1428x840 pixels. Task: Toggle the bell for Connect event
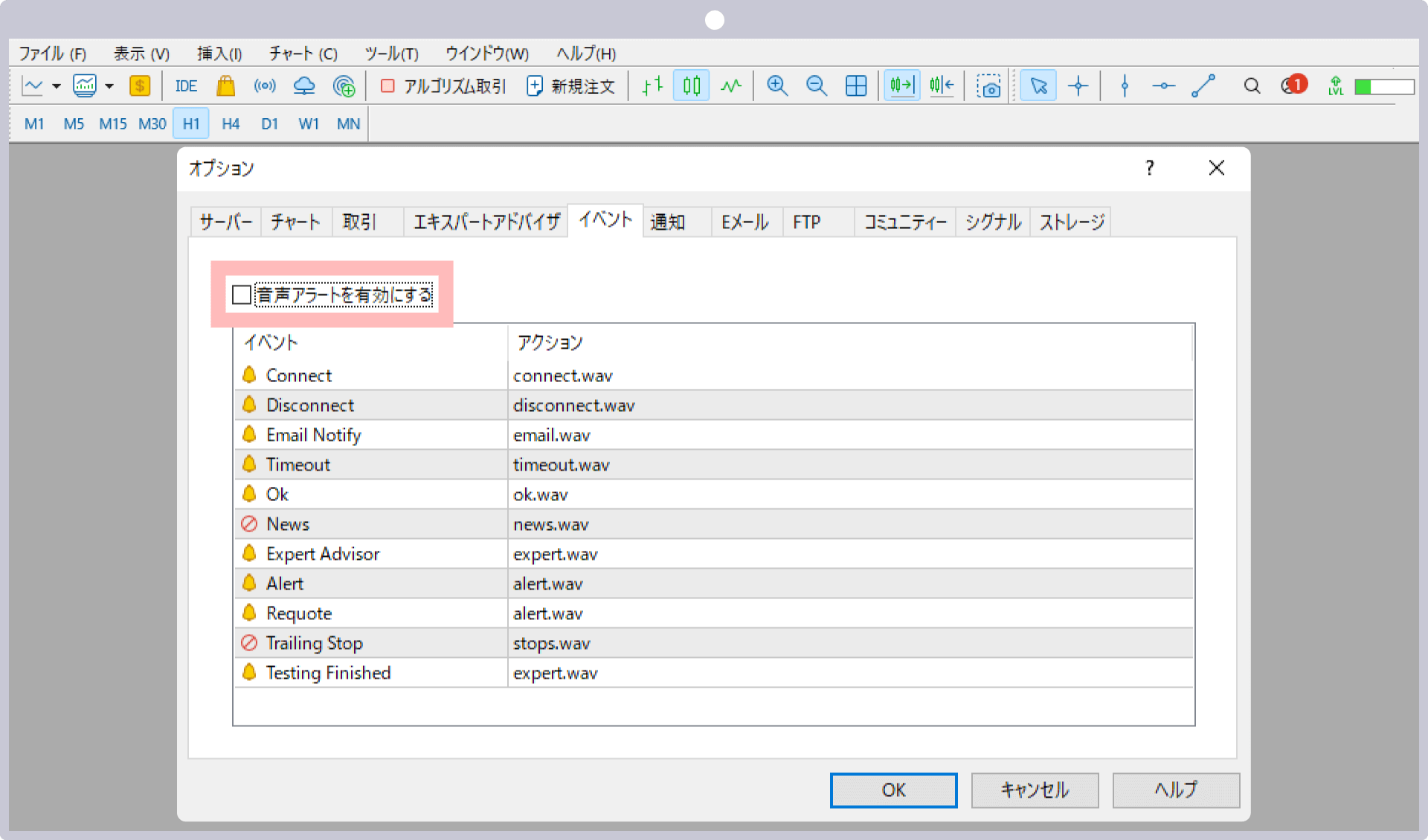249,375
